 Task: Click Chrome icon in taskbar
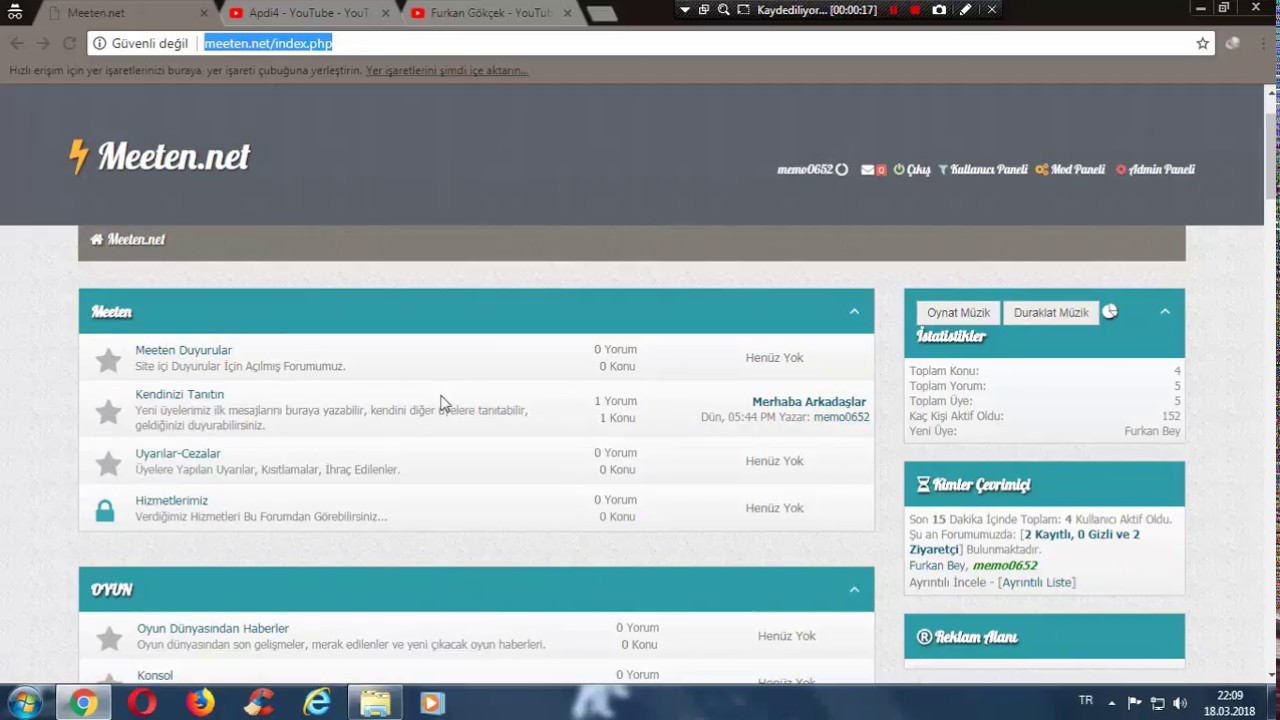point(84,703)
